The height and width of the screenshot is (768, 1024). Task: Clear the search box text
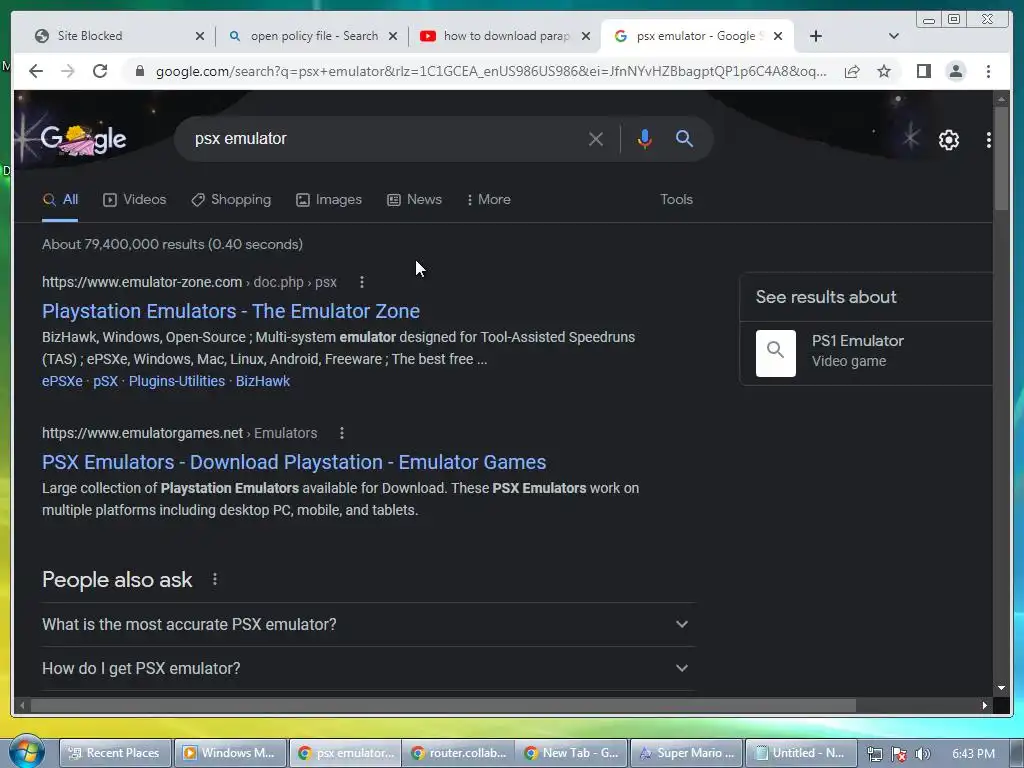point(596,139)
